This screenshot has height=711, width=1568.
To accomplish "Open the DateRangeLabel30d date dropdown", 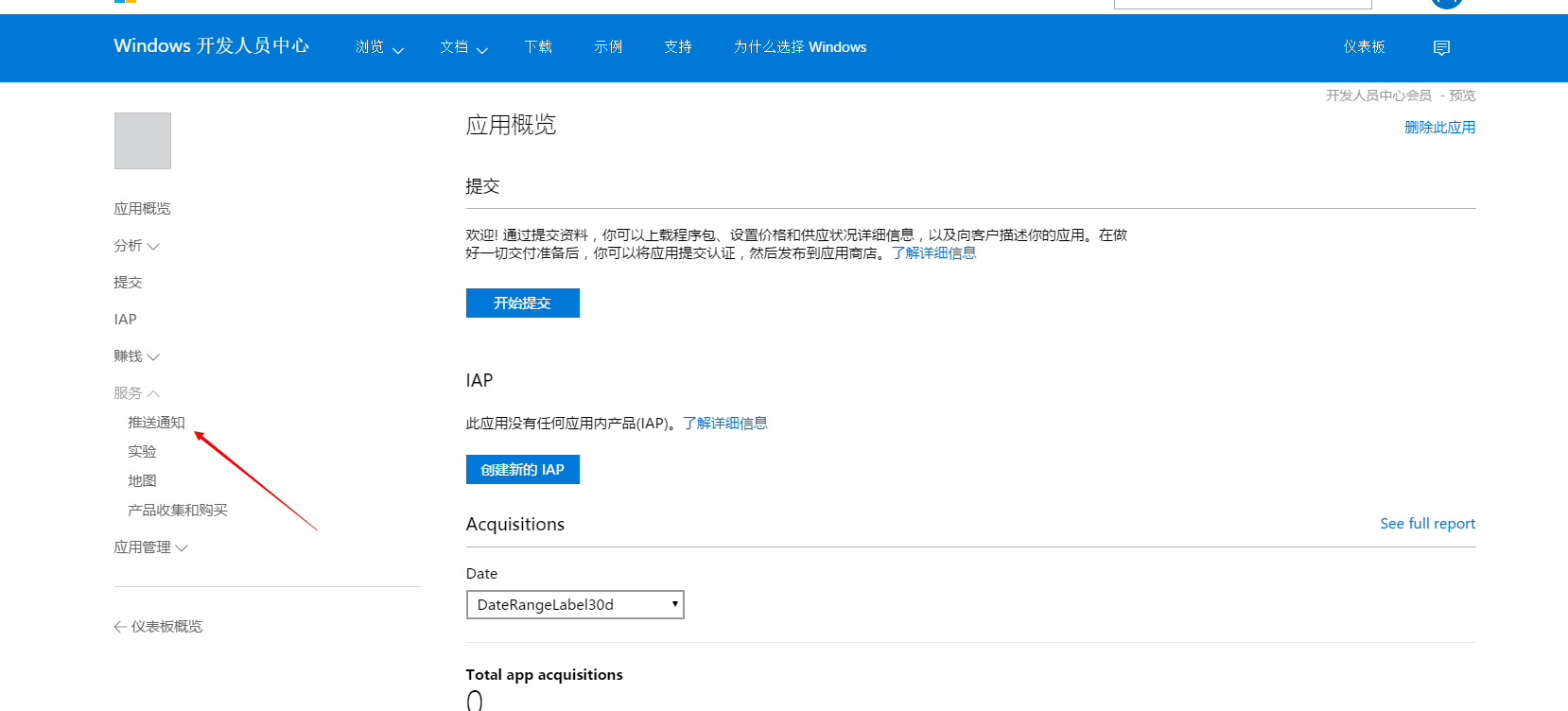I will click(575, 605).
